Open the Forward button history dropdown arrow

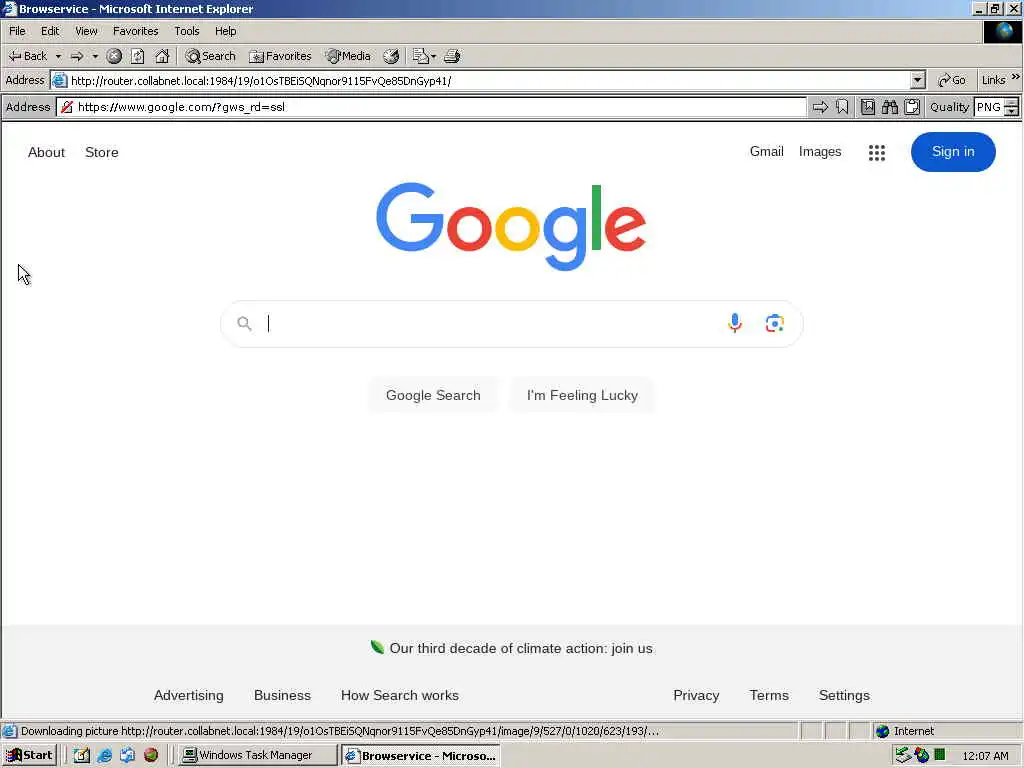pos(95,56)
